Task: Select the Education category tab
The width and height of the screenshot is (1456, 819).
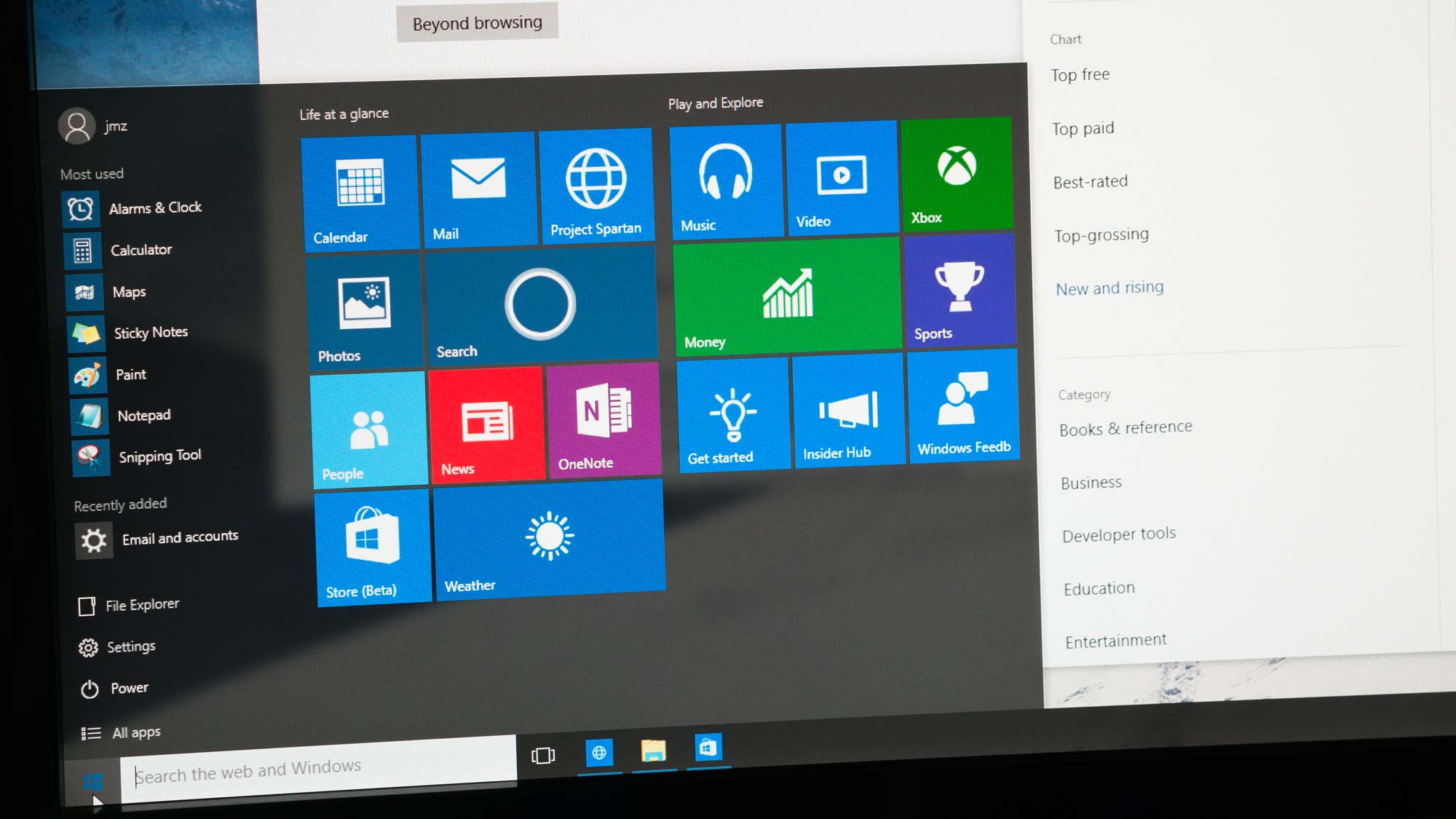Action: pos(1097,587)
